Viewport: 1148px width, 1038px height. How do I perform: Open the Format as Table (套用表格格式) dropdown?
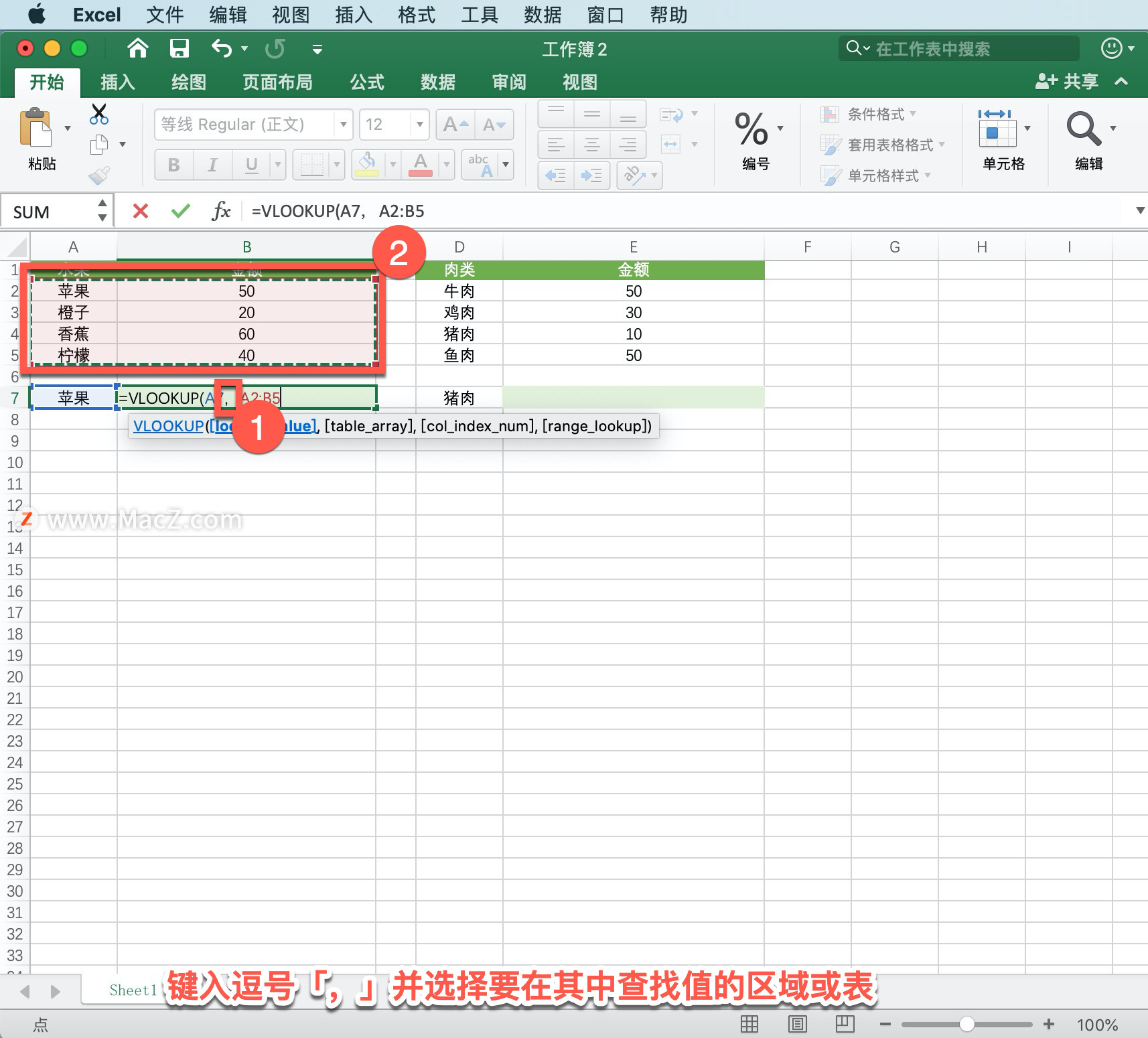pyautogui.click(x=883, y=145)
